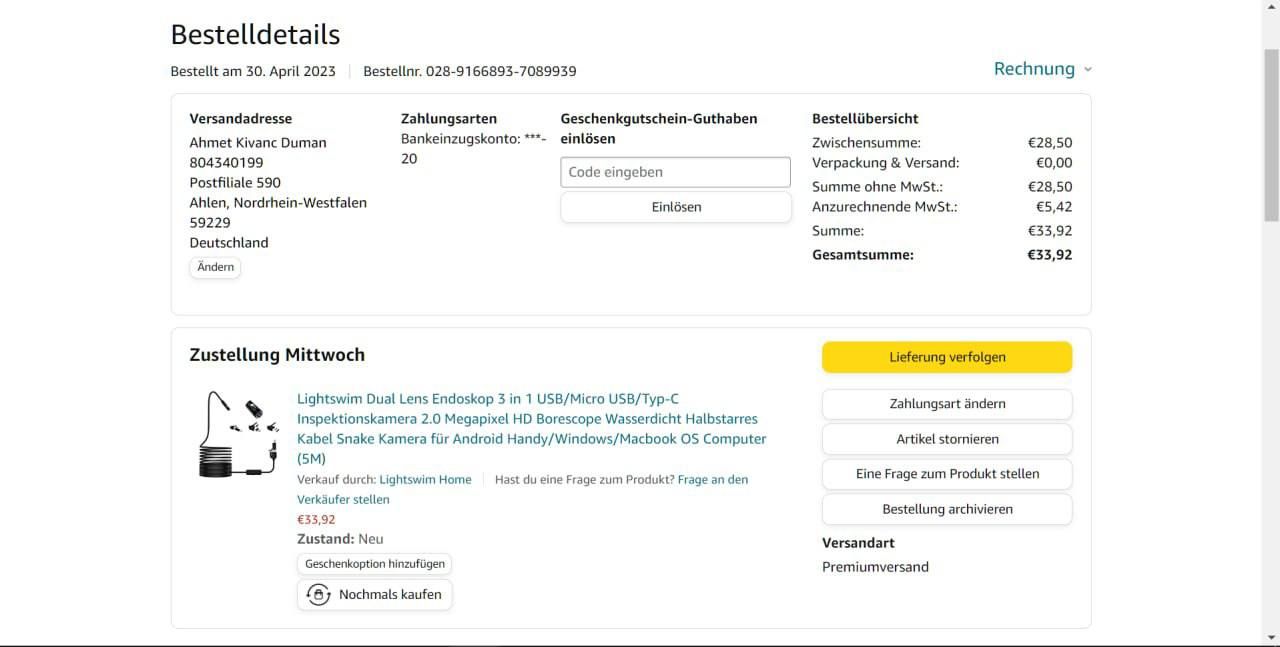Click Eine Frage zum Produkt stellen button
Viewport: 1280px width, 647px height.
tap(946, 474)
